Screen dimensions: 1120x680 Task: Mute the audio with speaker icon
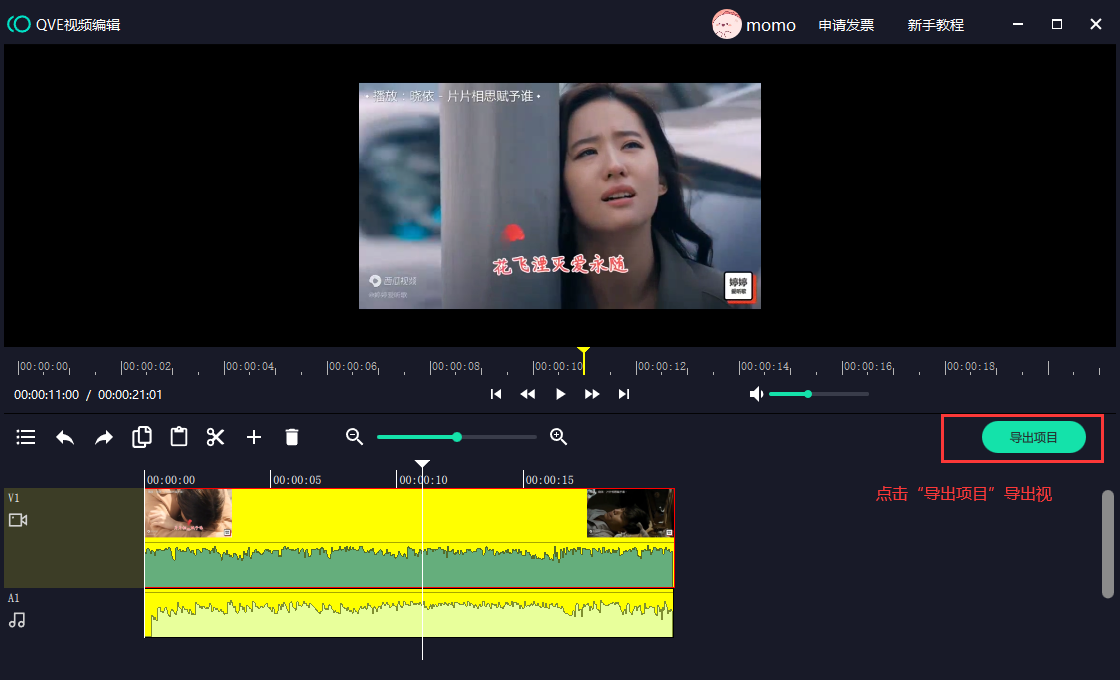click(x=756, y=394)
